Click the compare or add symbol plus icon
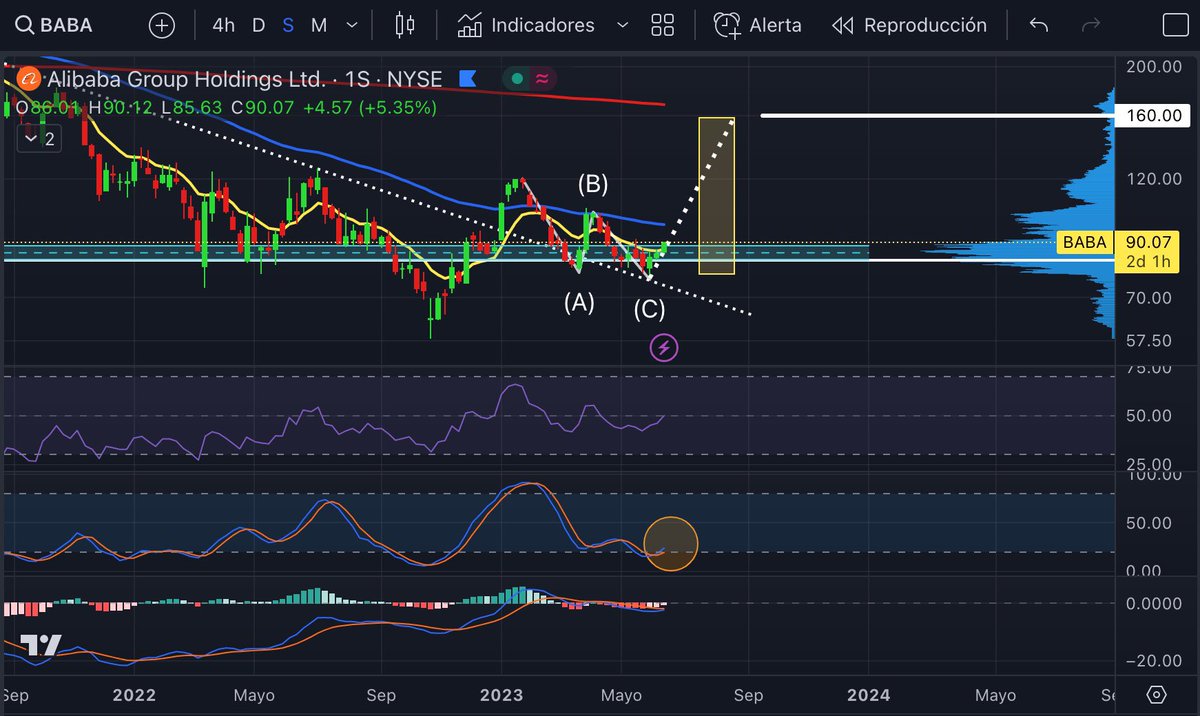The width and height of the screenshot is (1200, 716). pyautogui.click(x=161, y=25)
